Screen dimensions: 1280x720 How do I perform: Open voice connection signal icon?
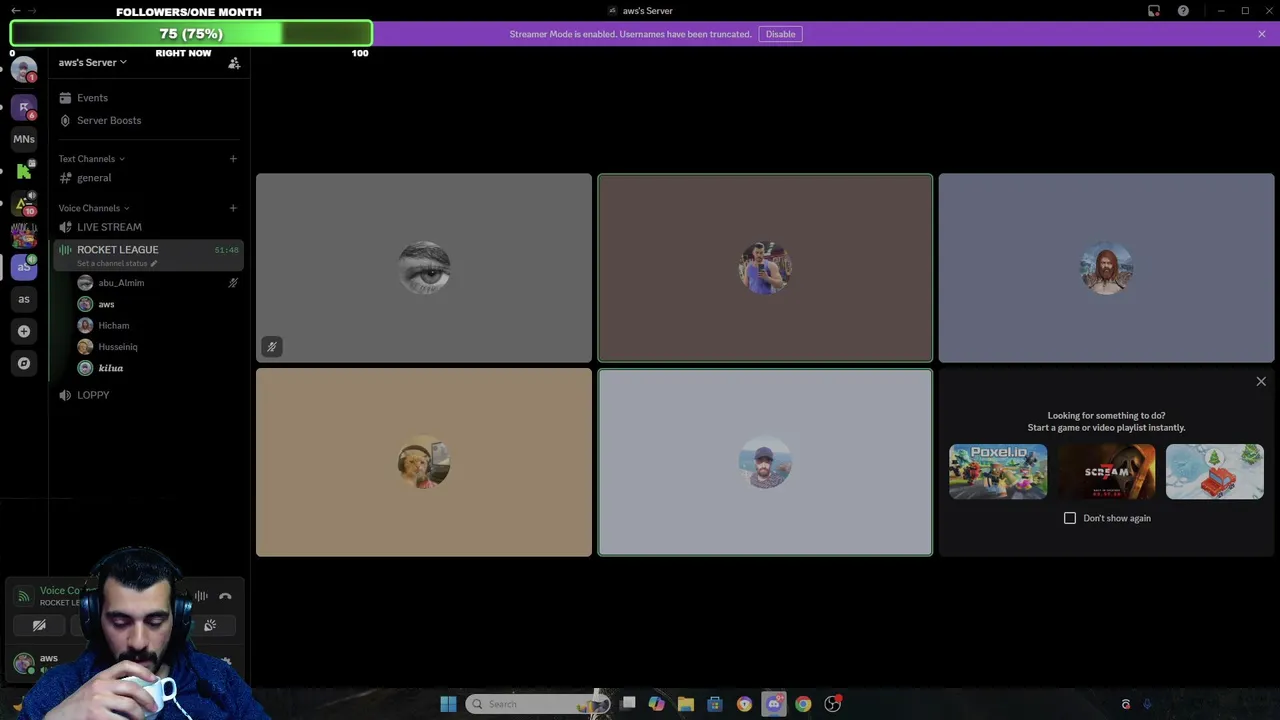coord(23,596)
